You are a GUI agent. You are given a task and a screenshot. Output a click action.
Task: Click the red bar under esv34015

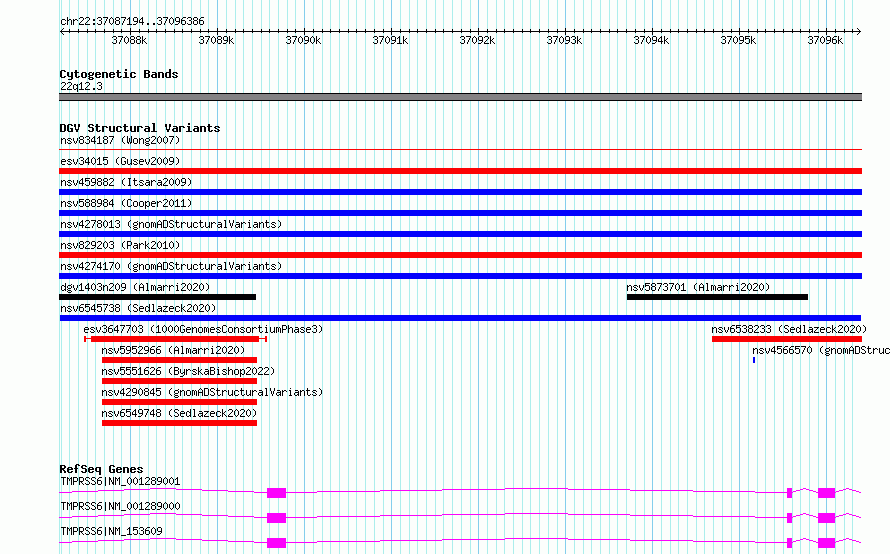pyautogui.click(x=460, y=171)
